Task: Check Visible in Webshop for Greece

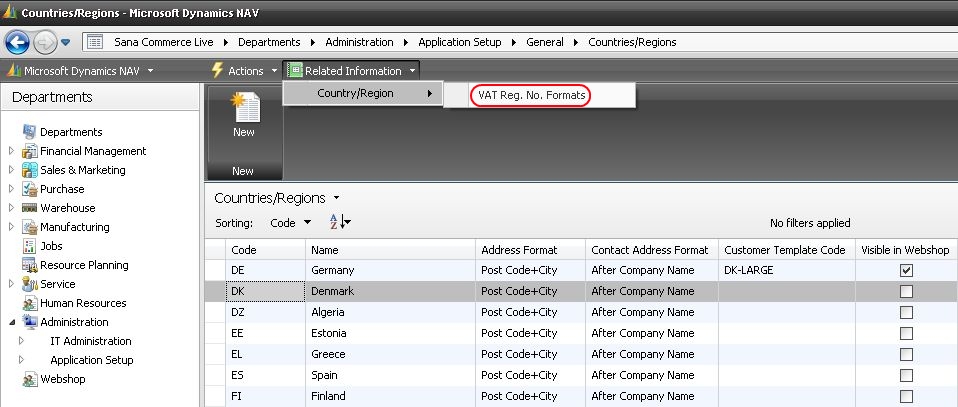Action: pyautogui.click(x=906, y=354)
